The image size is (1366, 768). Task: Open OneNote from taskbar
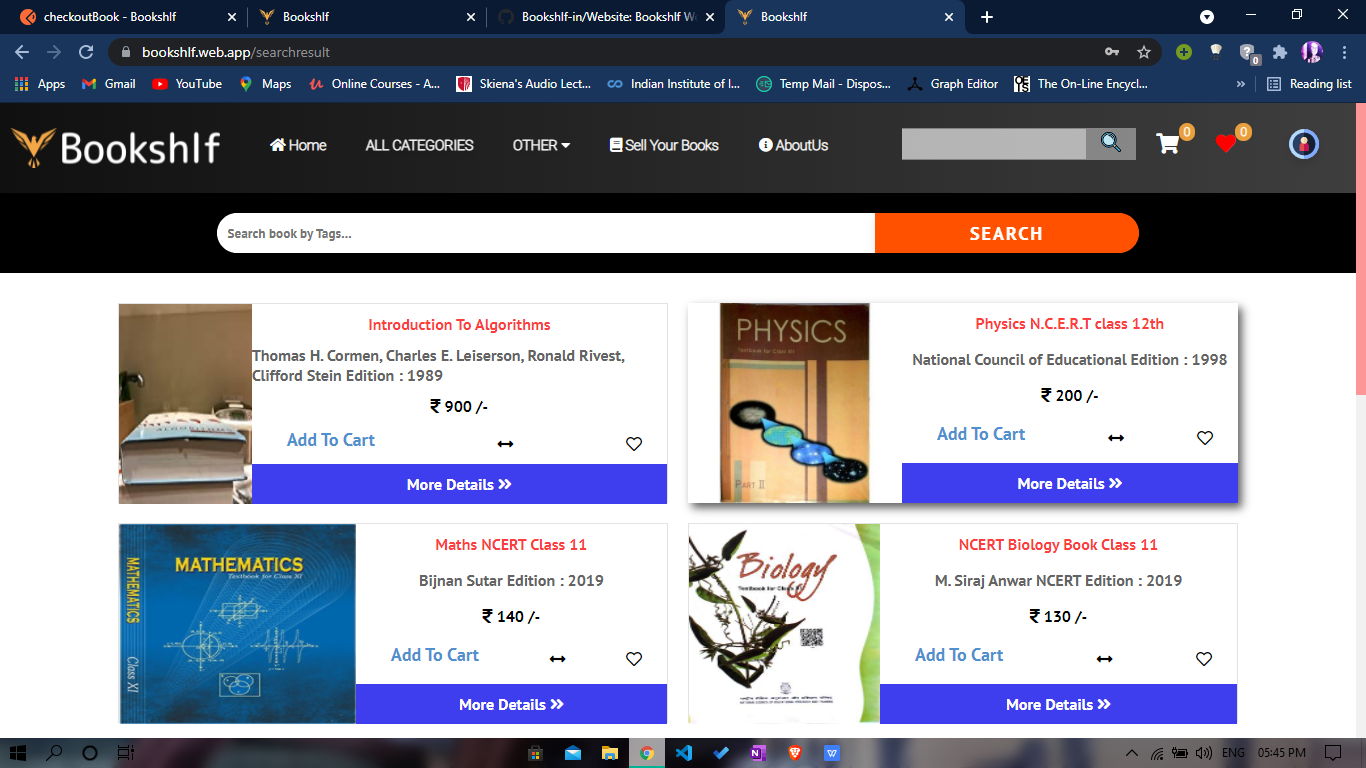coord(758,753)
